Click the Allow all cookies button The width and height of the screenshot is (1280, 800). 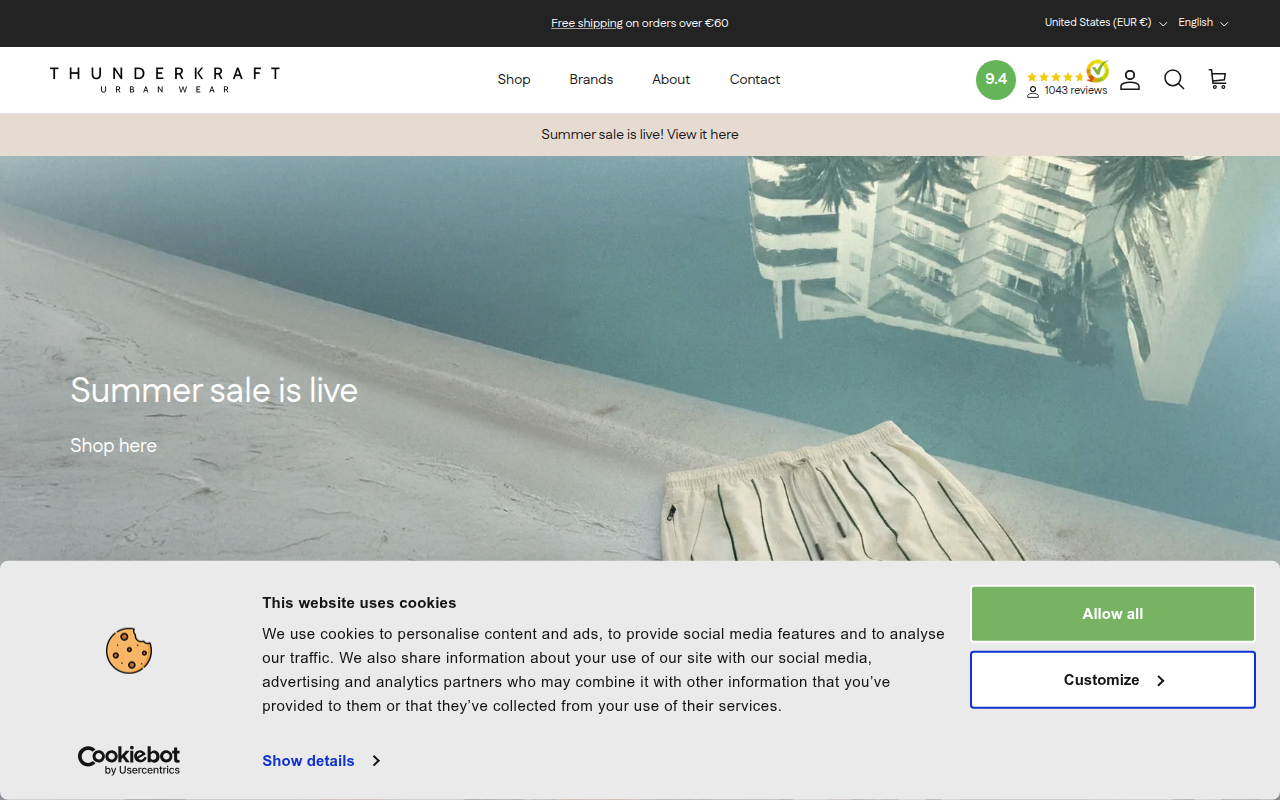pyautogui.click(x=1113, y=614)
